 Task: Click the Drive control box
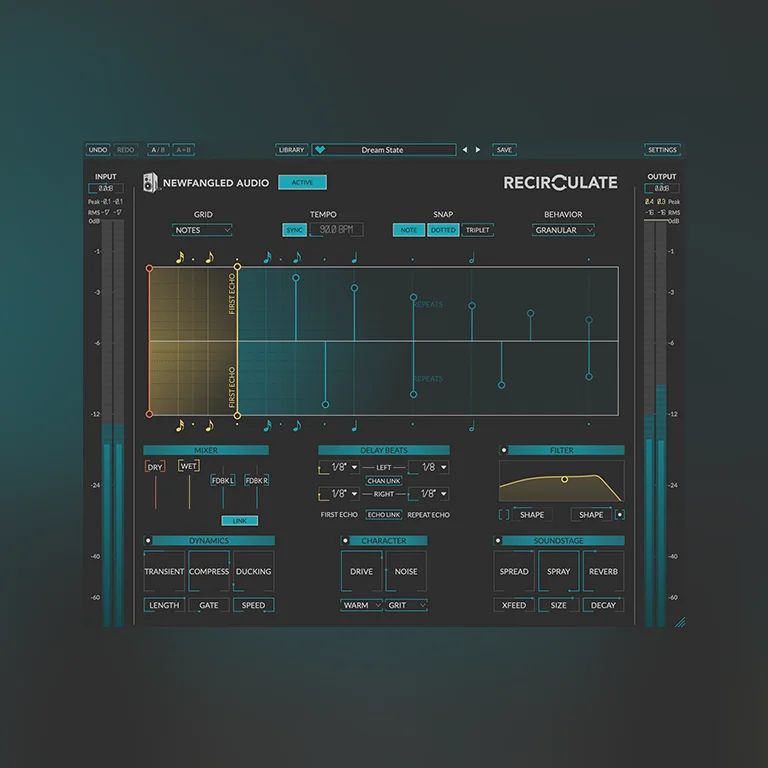tap(361, 571)
